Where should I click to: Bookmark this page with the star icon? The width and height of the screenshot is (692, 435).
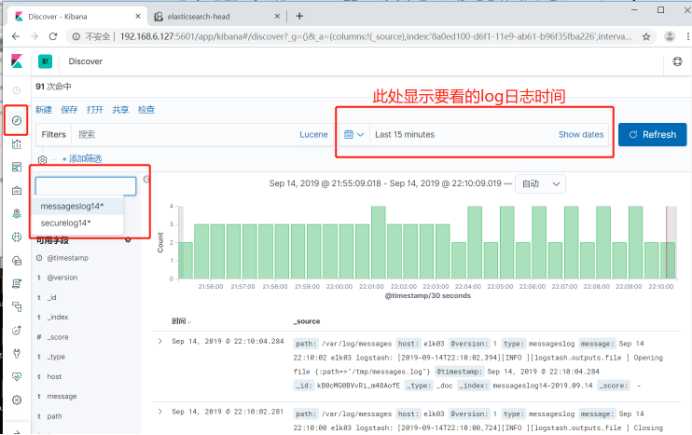[646, 37]
